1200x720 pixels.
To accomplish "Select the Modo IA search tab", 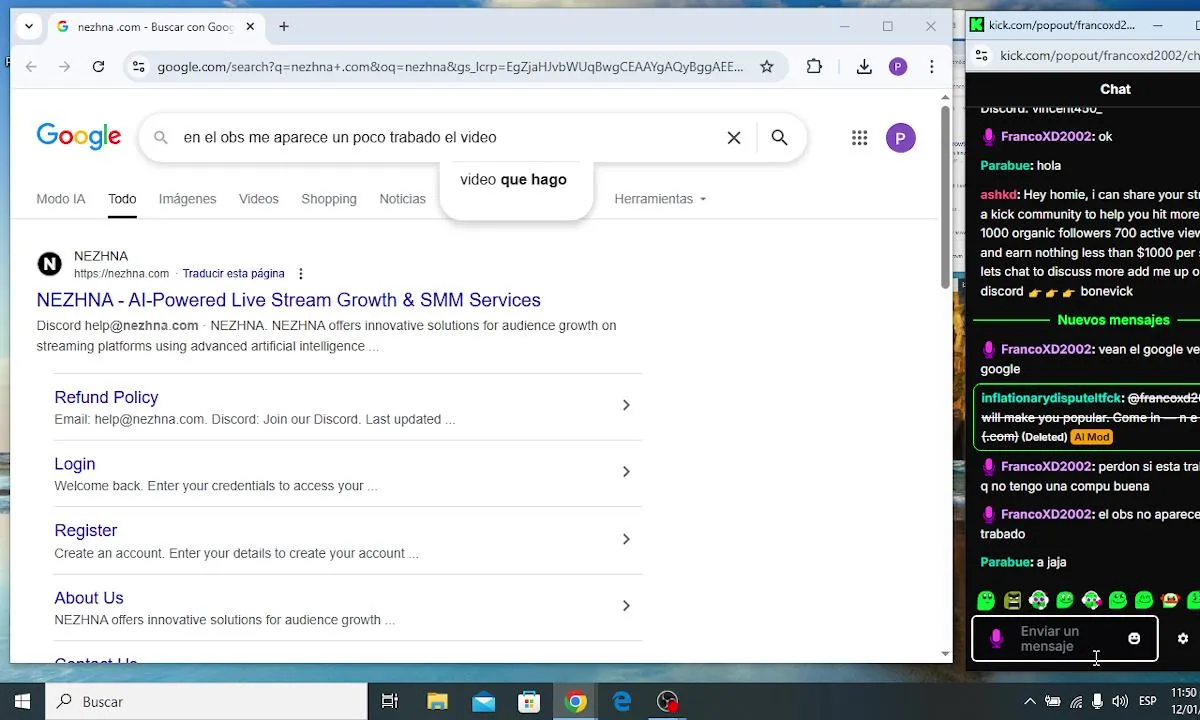I will coord(61,199).
